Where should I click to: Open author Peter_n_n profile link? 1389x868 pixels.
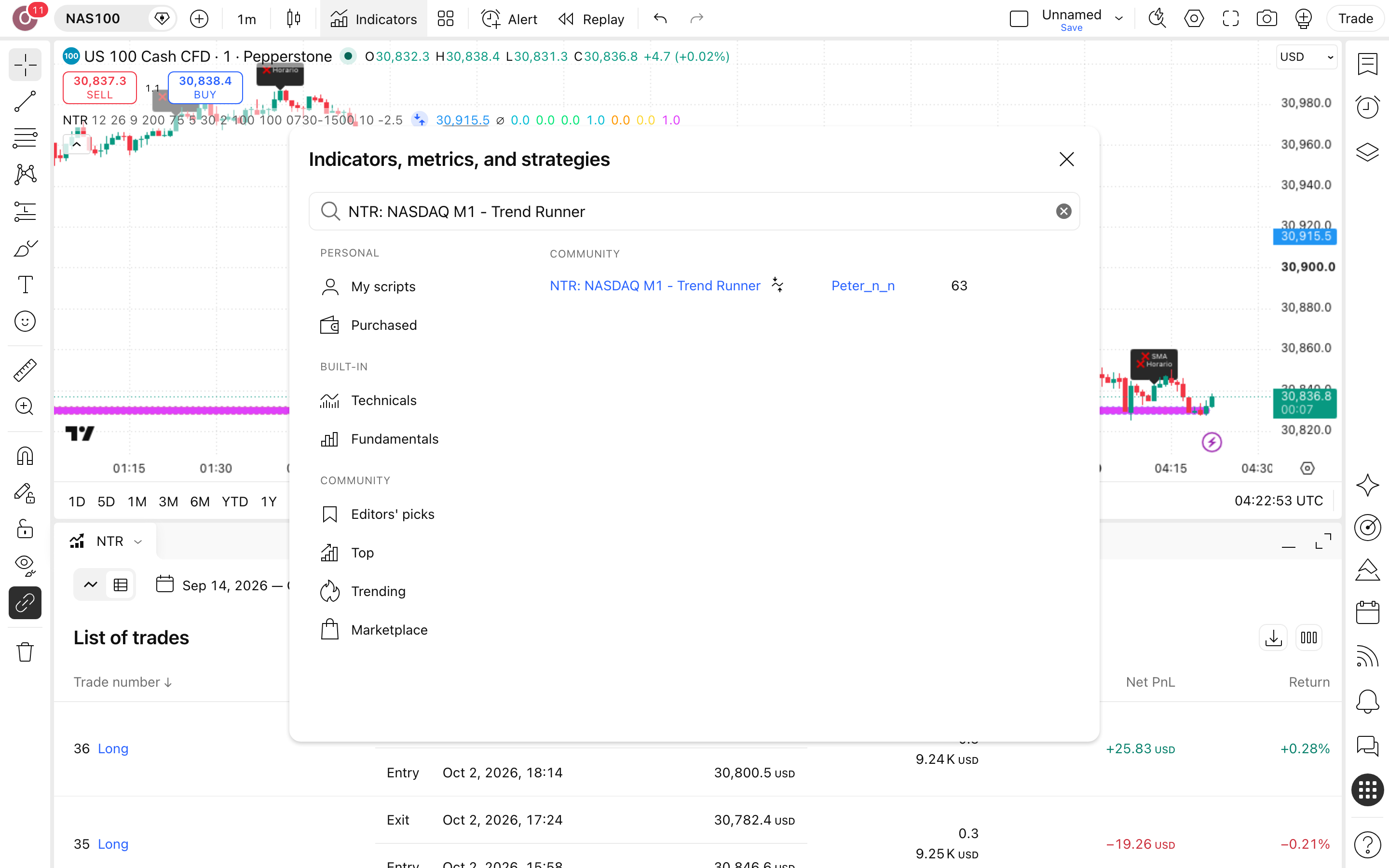[x=863, y=285]
